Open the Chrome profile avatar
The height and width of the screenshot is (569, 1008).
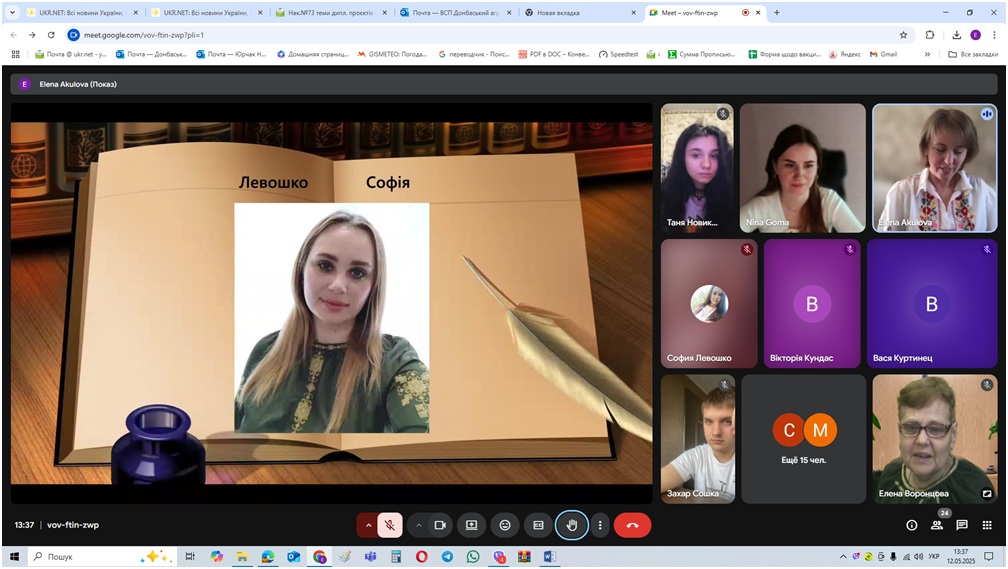[x=975, y=35]
